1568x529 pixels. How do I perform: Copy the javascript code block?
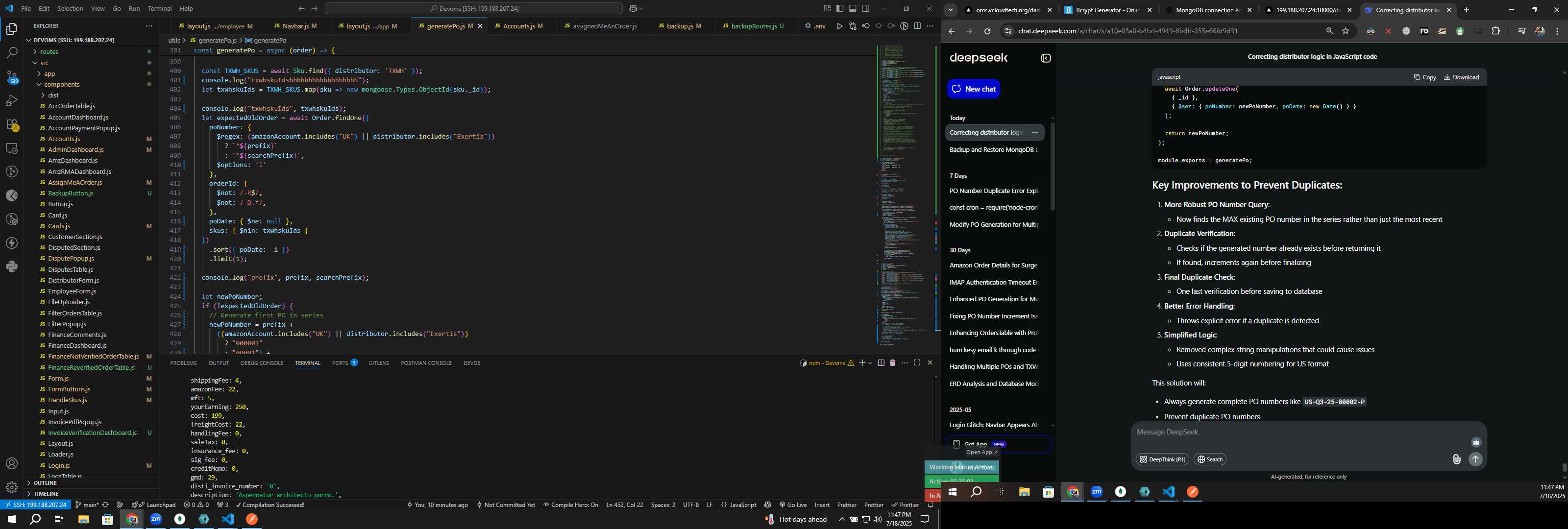(1424, 77)
